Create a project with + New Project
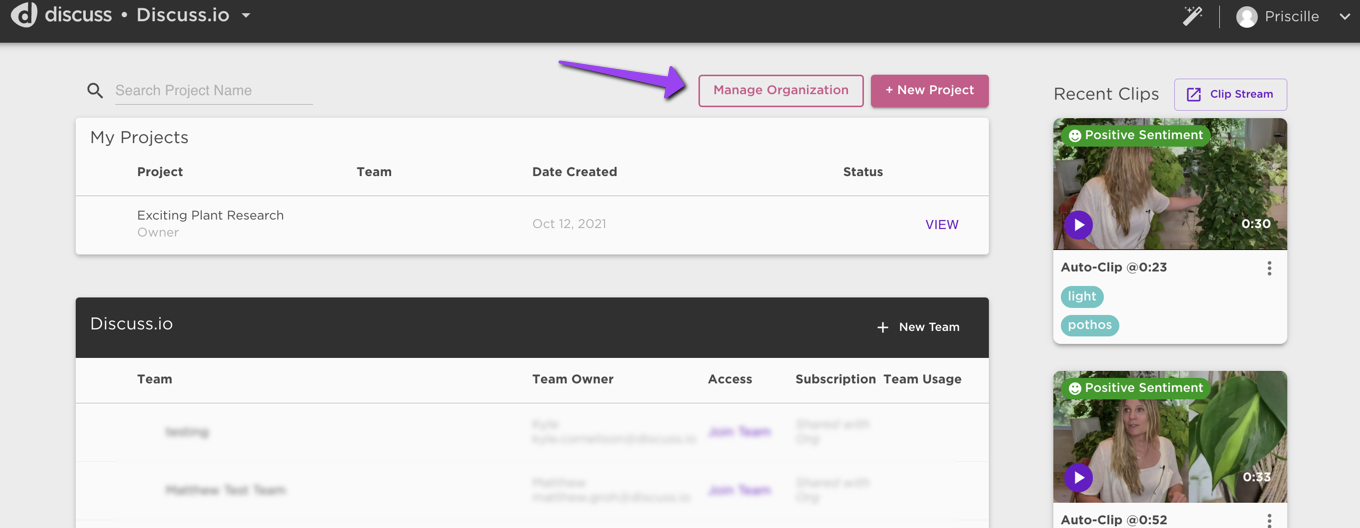Viewport: 1360px width, 528px height. [930, 90]
